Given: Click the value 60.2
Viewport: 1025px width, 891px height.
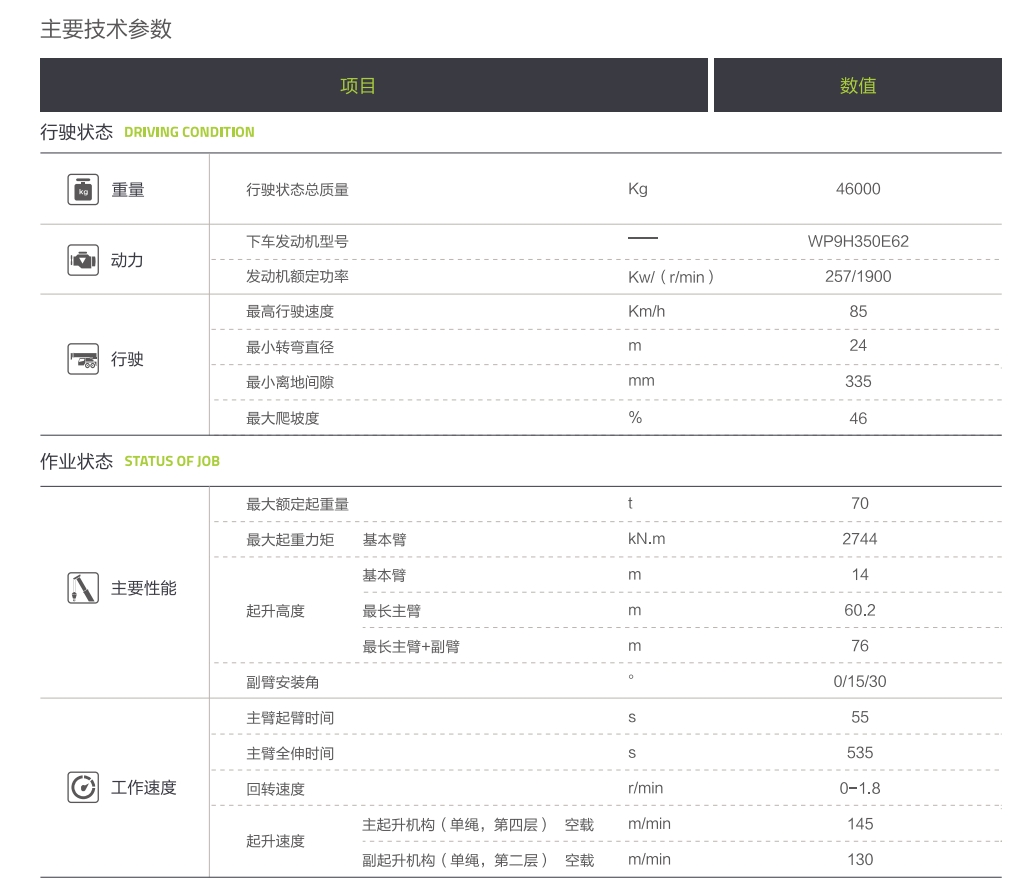Looking at the screenshot, I should [x=860, y=611].
